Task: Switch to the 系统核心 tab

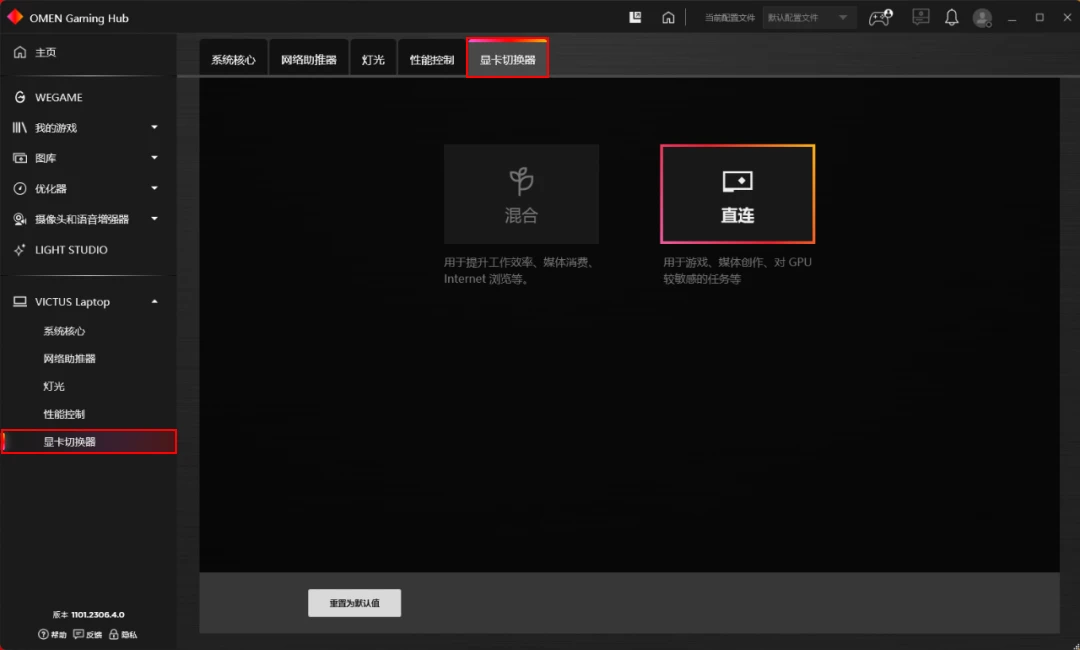Action: tap(233, 59)
